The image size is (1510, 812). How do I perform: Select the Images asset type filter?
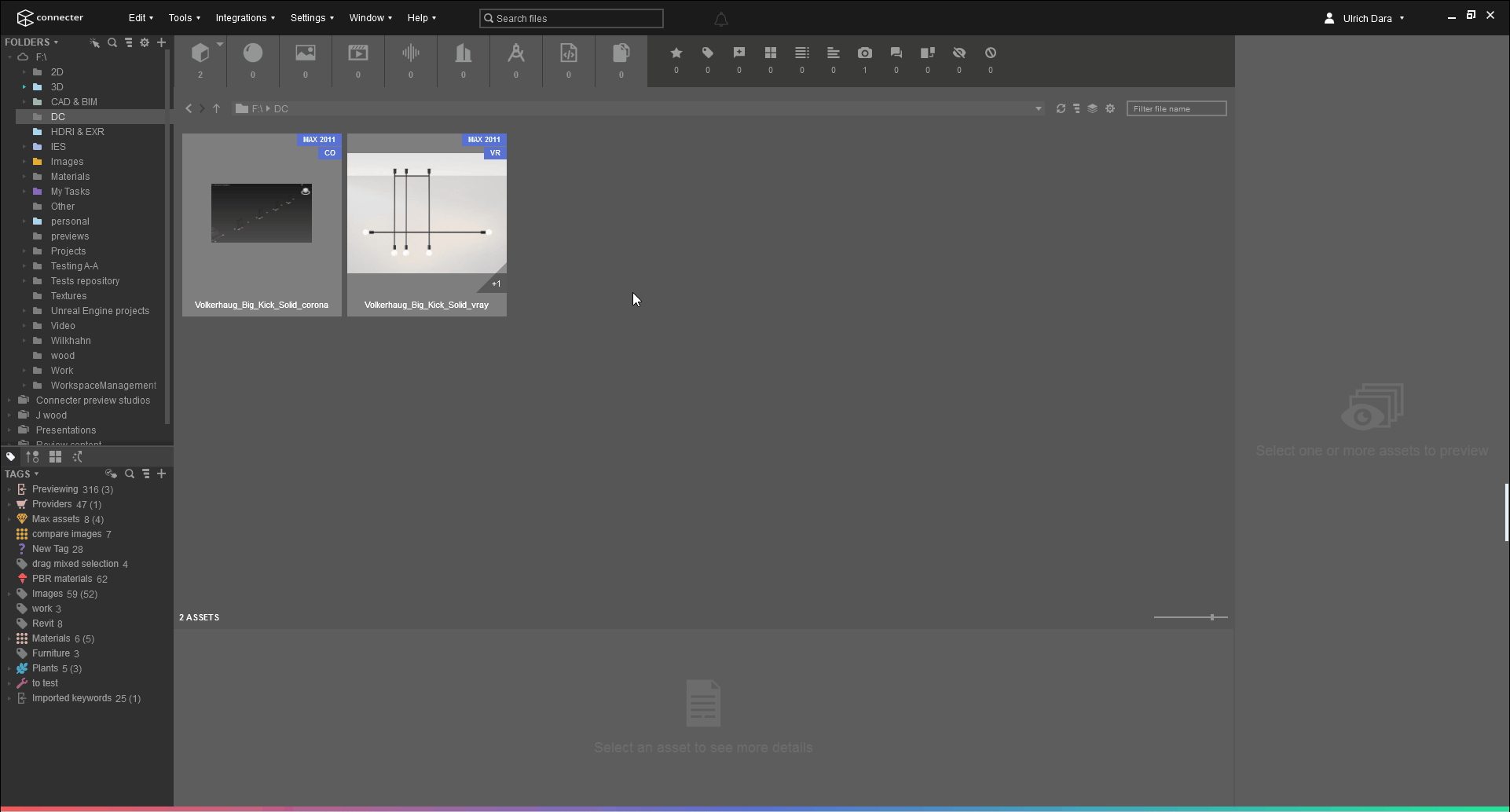click(x=306, y=53)
